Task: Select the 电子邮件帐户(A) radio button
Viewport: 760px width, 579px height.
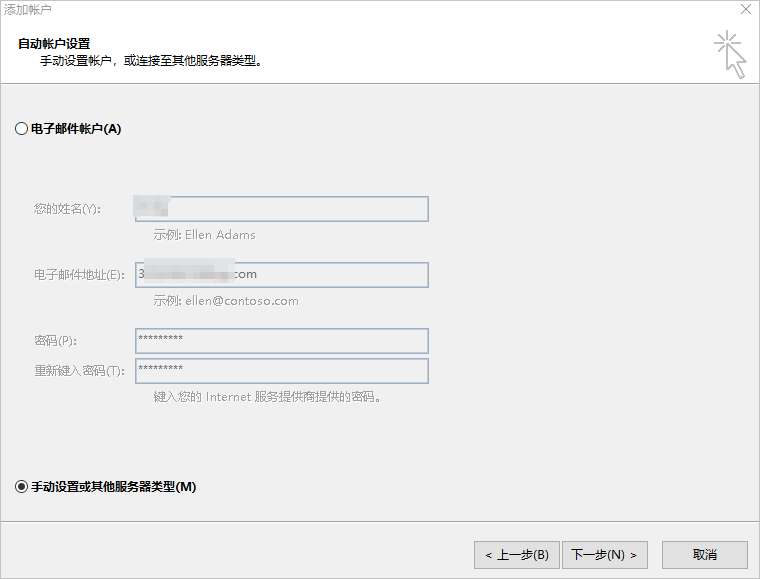Action: pyautogui.click(x=21, y=129)
